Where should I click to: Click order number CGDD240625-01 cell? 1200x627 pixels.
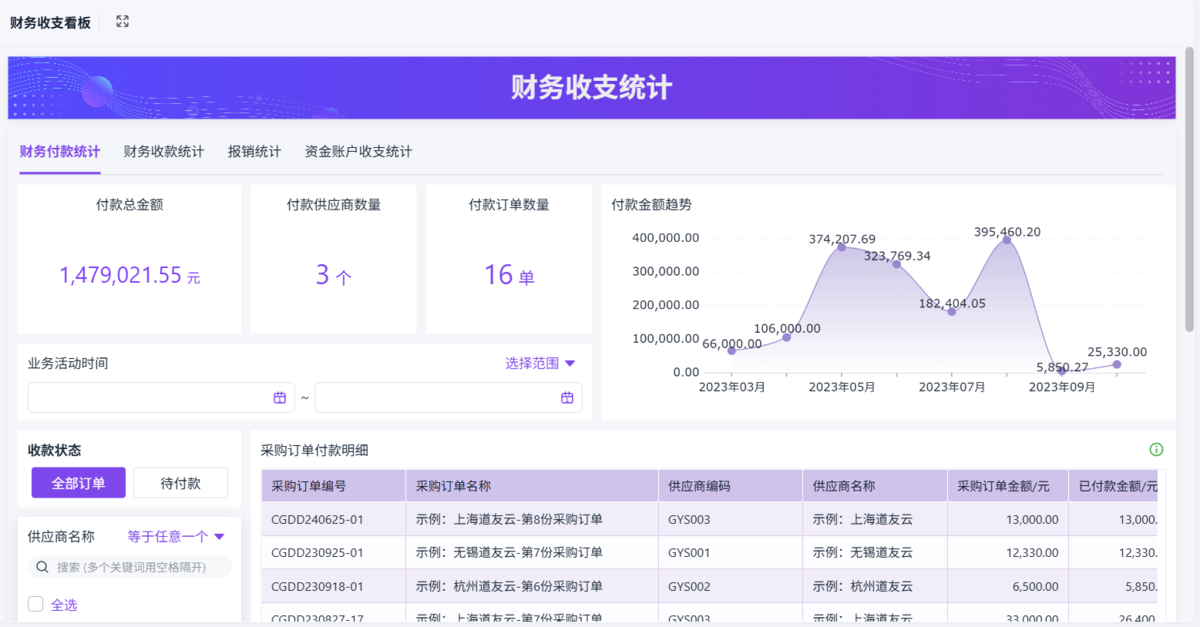318,519
